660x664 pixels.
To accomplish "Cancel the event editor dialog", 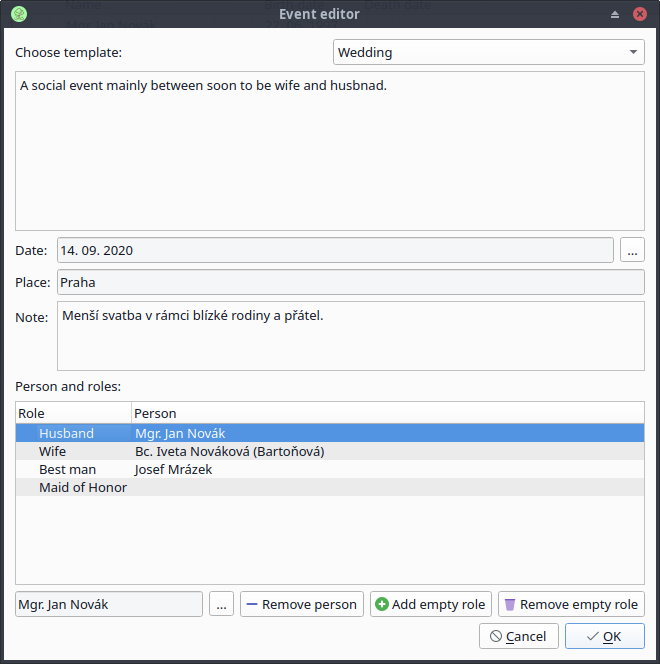I will 519,636.
